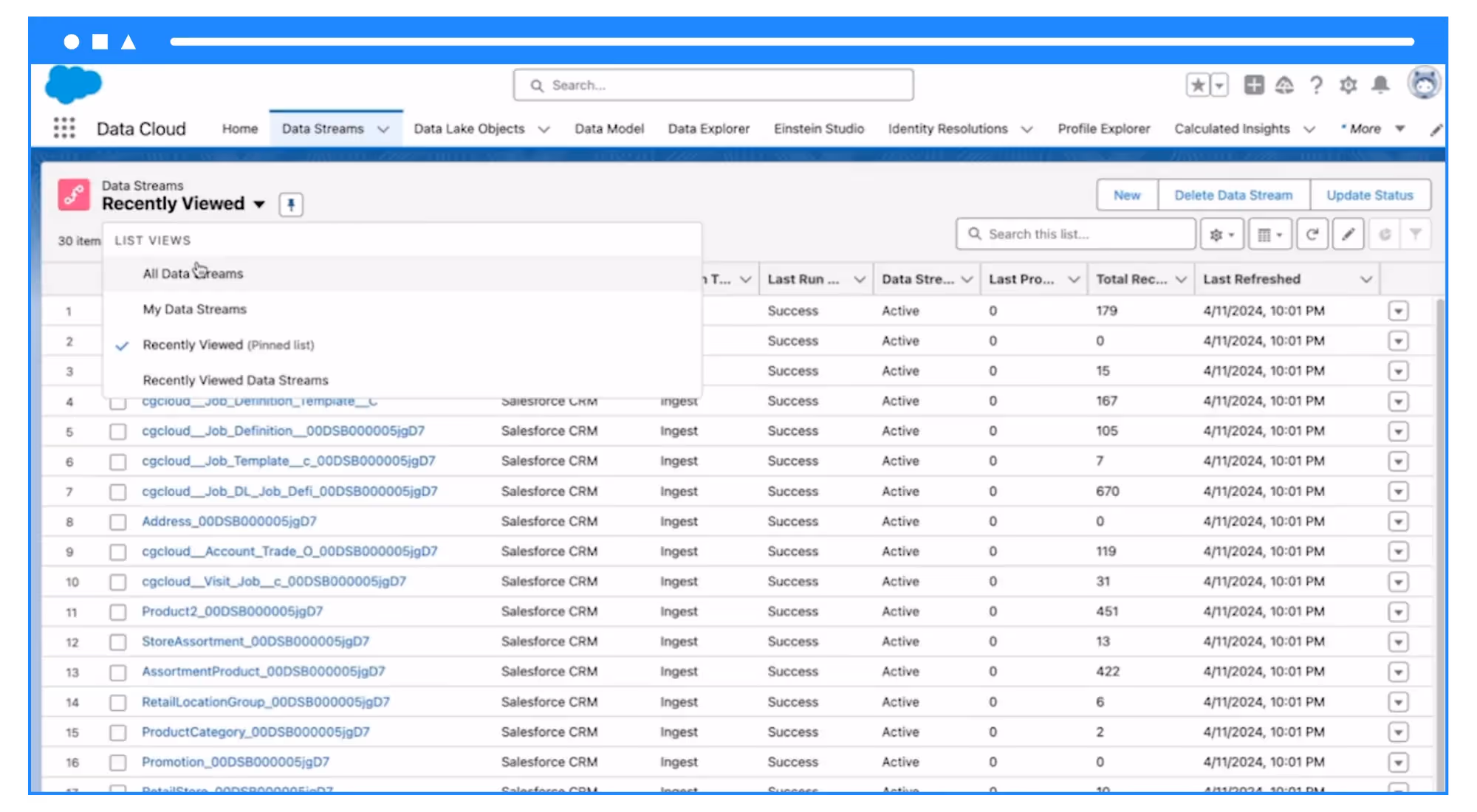Open Last Refreshed column menu chevron

[1366, 280]
